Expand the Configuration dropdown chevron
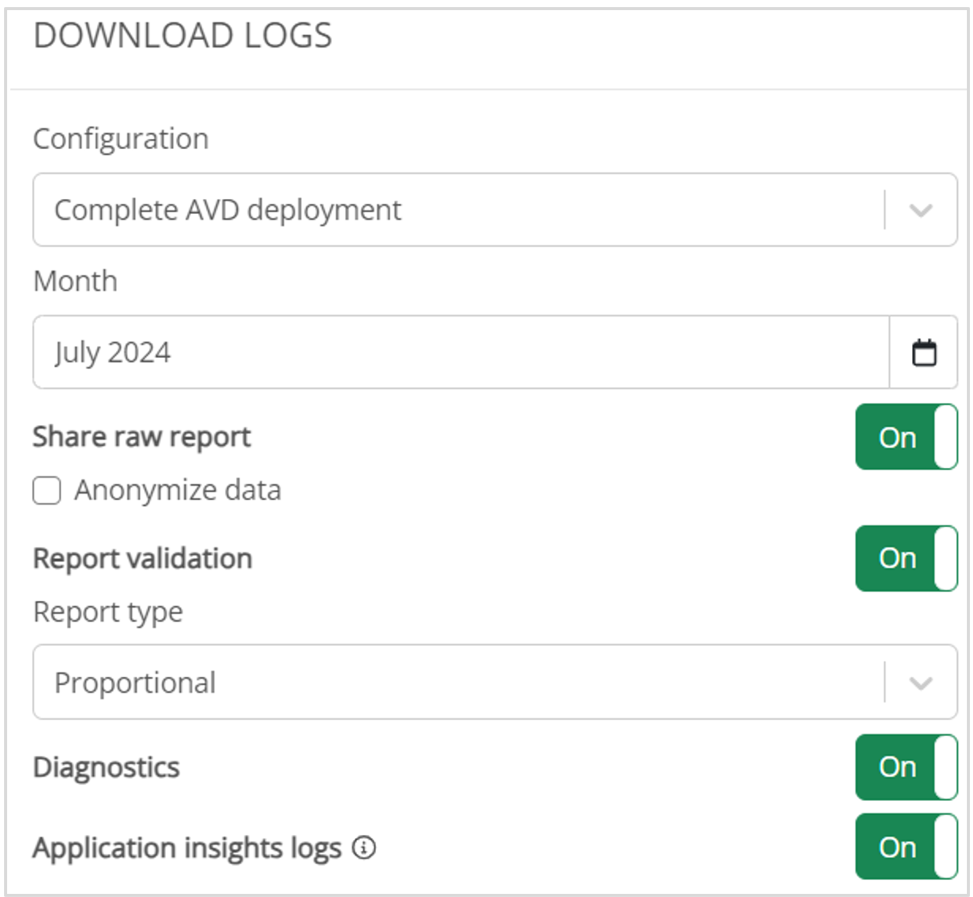 coord(921,210)
